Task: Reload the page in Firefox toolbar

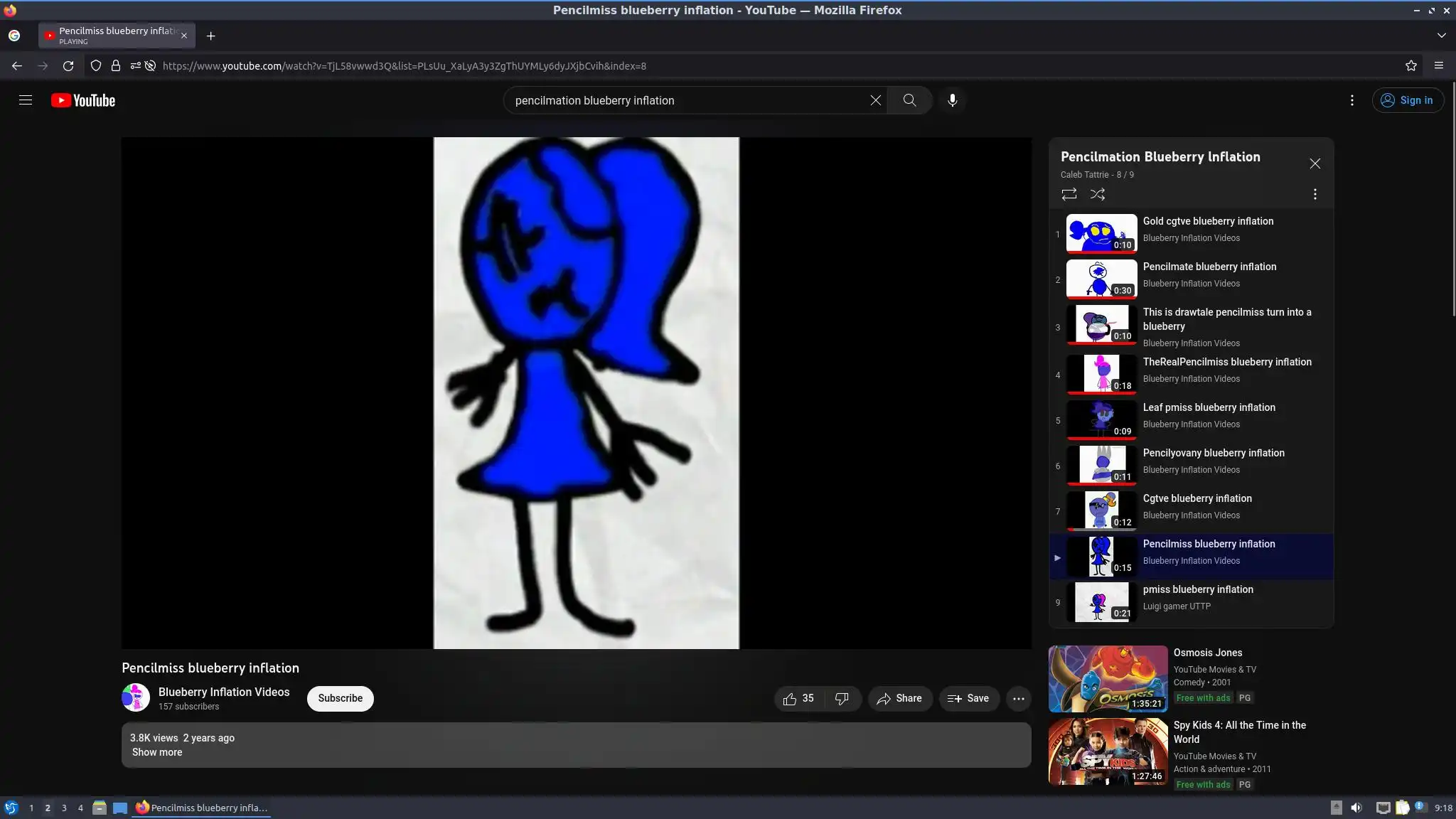Action: pyautogui.click(x=68, y=65)
